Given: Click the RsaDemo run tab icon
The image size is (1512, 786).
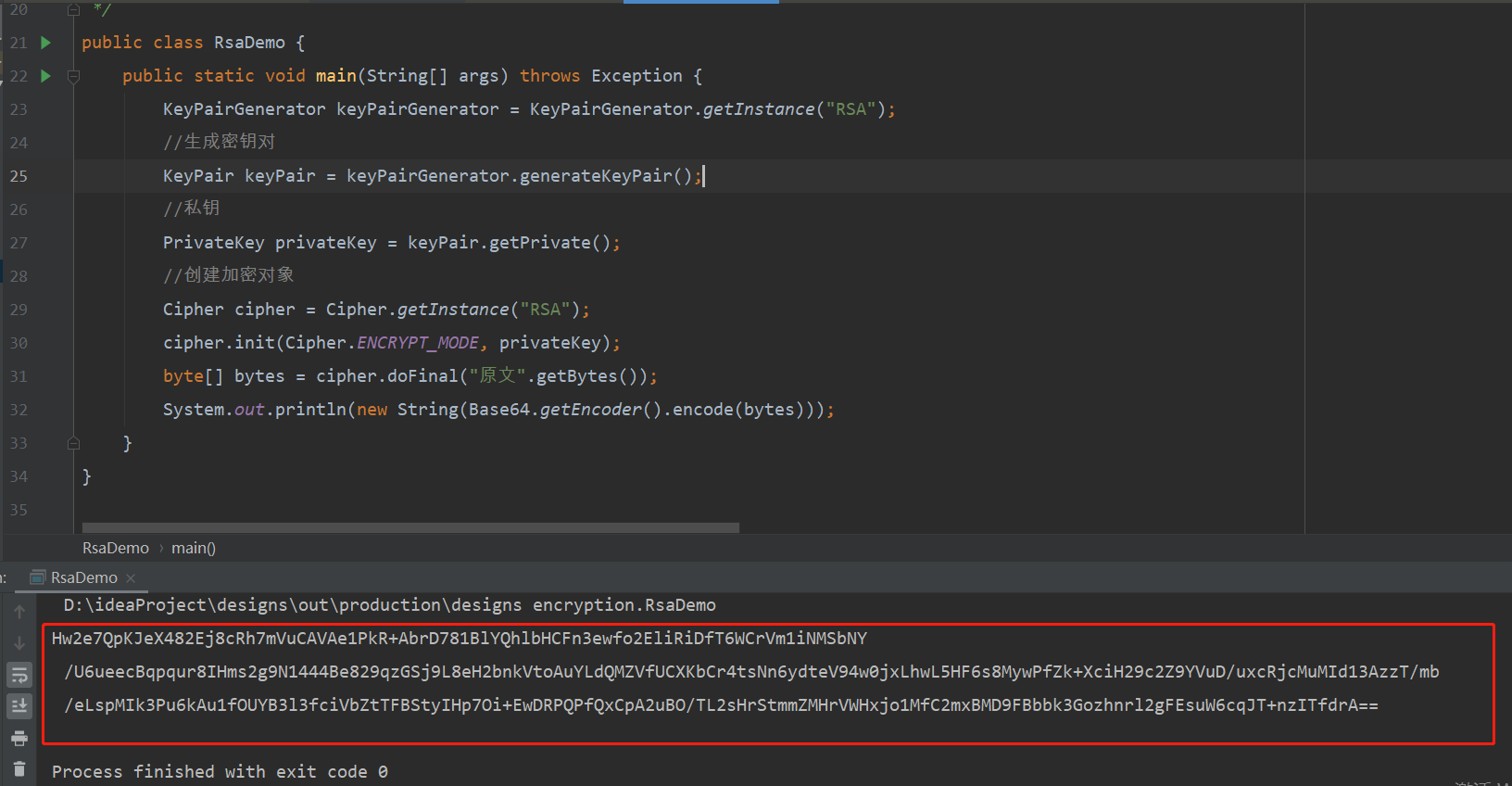Looking at the screenshot, I should pyautogui.click(x=38, y=577).
